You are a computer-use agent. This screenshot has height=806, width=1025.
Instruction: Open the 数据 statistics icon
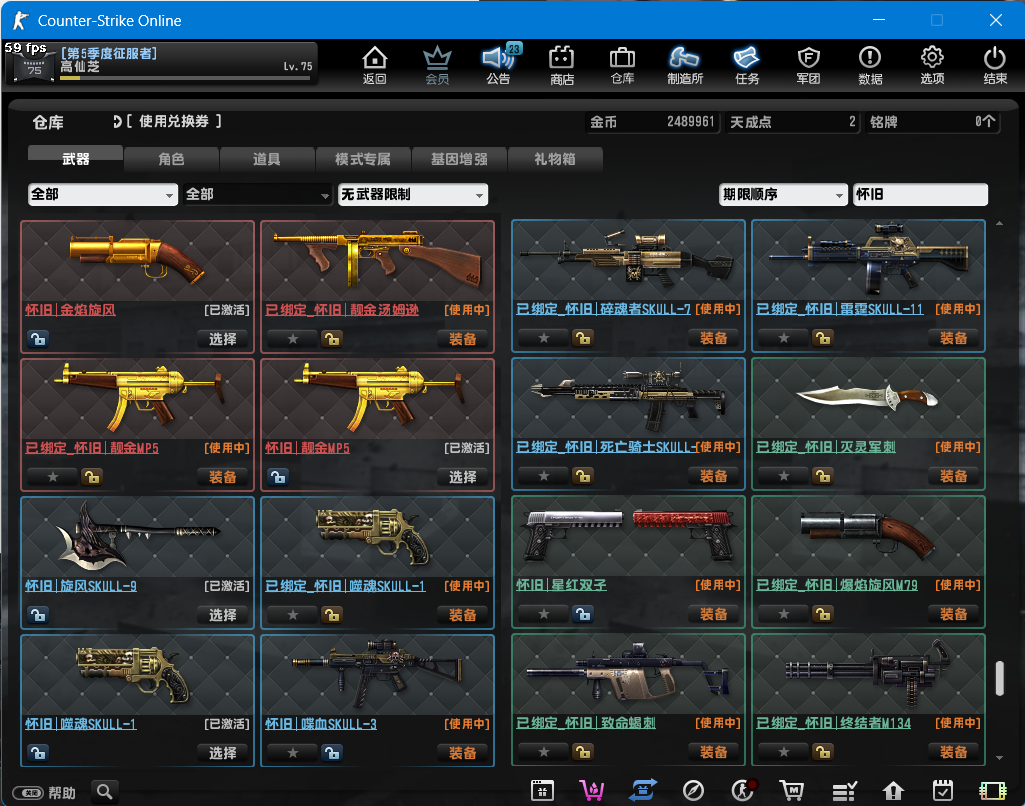pyautogui.click(x=870, y=65)
